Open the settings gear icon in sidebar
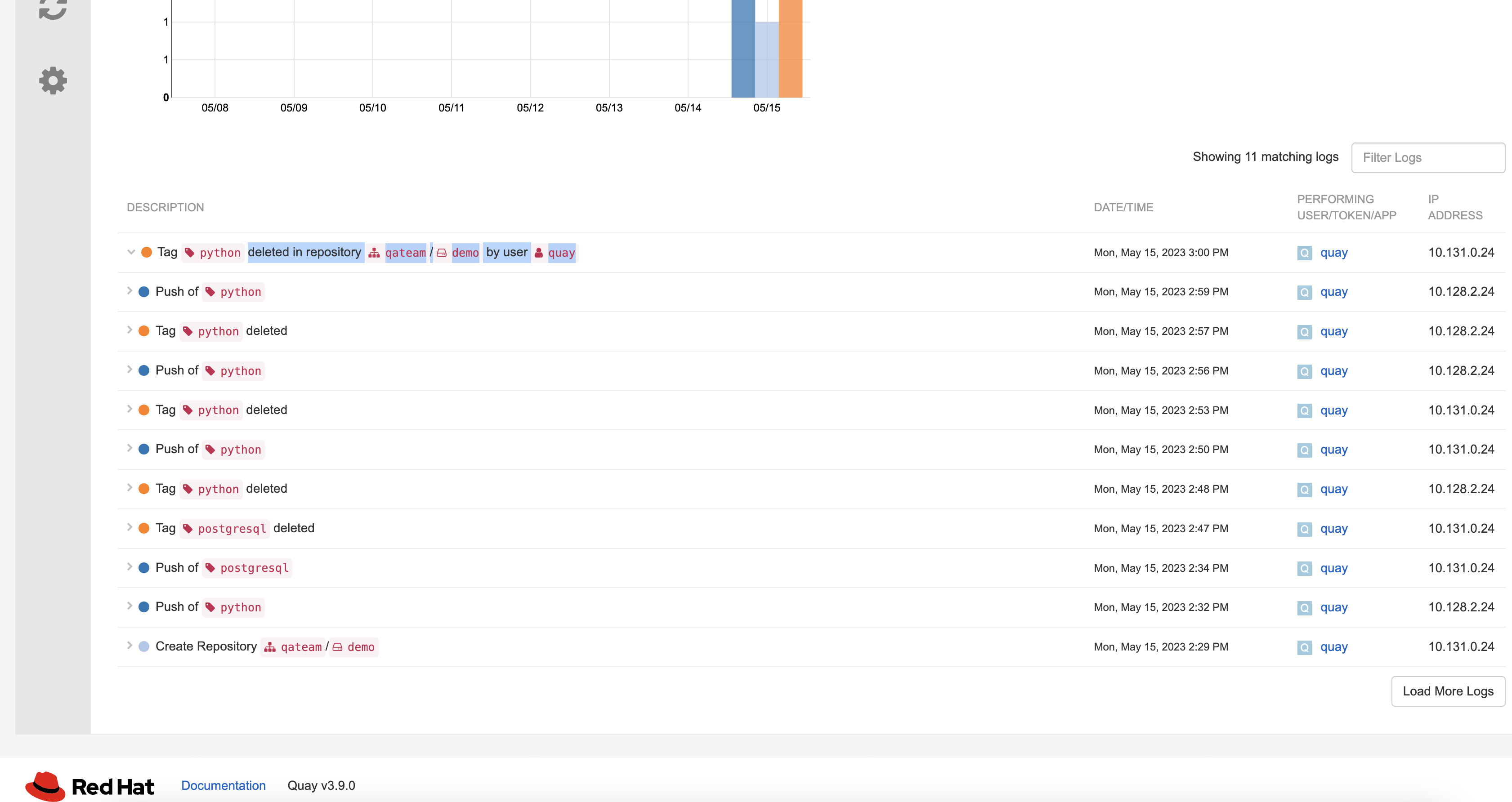The height and width of the screenshot is (802, 1512). (x=53, y=80)
